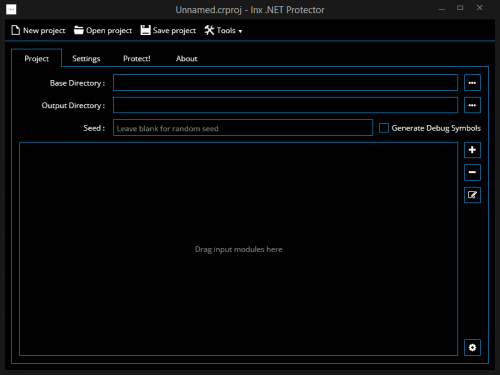Maximize the Inx .NET Protector window
This screenshot has width=500, height=375.
pos(460,8)
